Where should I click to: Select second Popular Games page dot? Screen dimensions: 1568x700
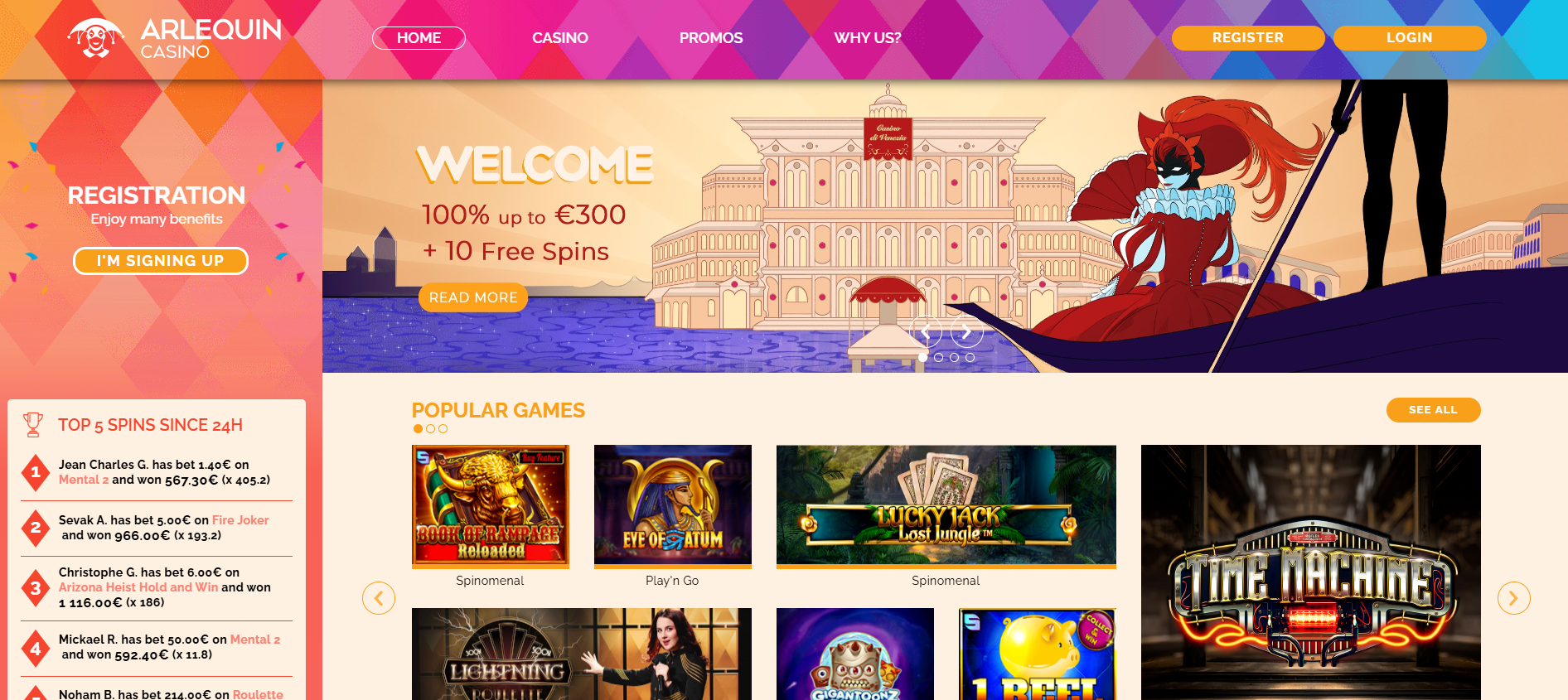(430, 429)
